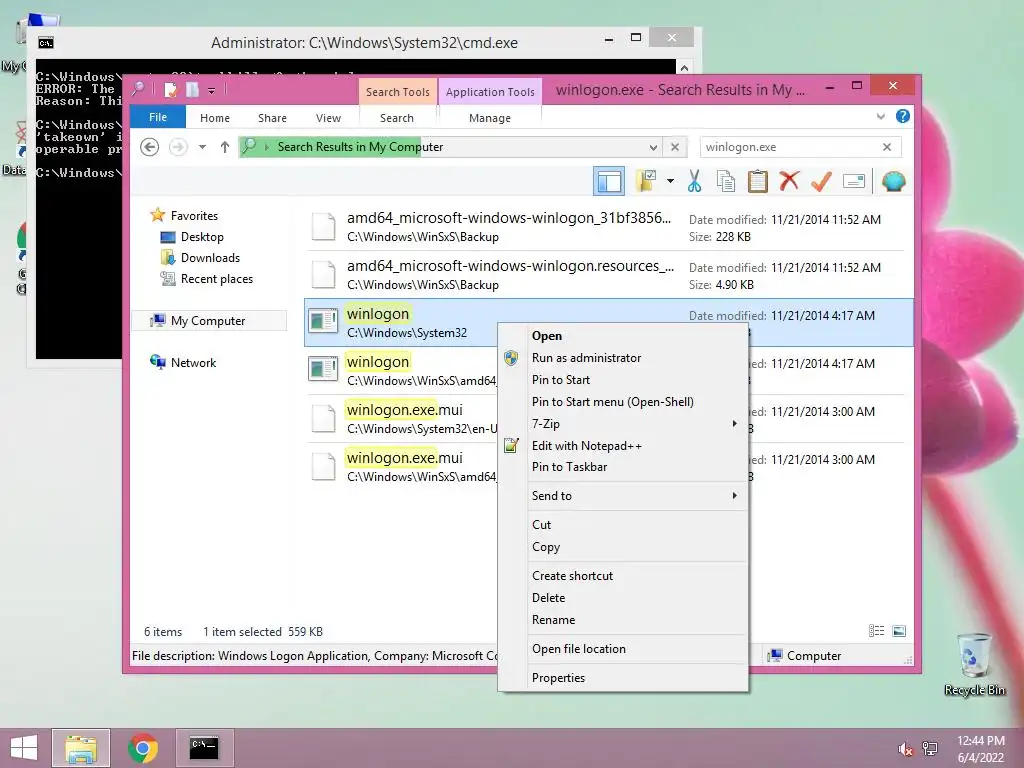Click the red X Delete toolbar icon
The image size is (1024, 768).
(789, 180)
